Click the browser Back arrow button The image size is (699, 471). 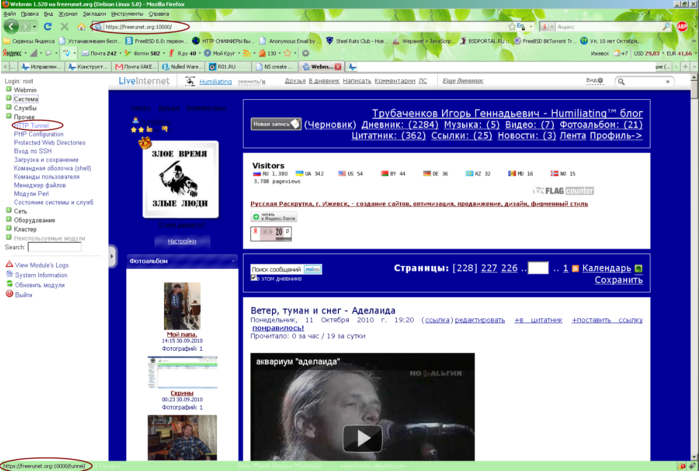(x=11, y=26)
